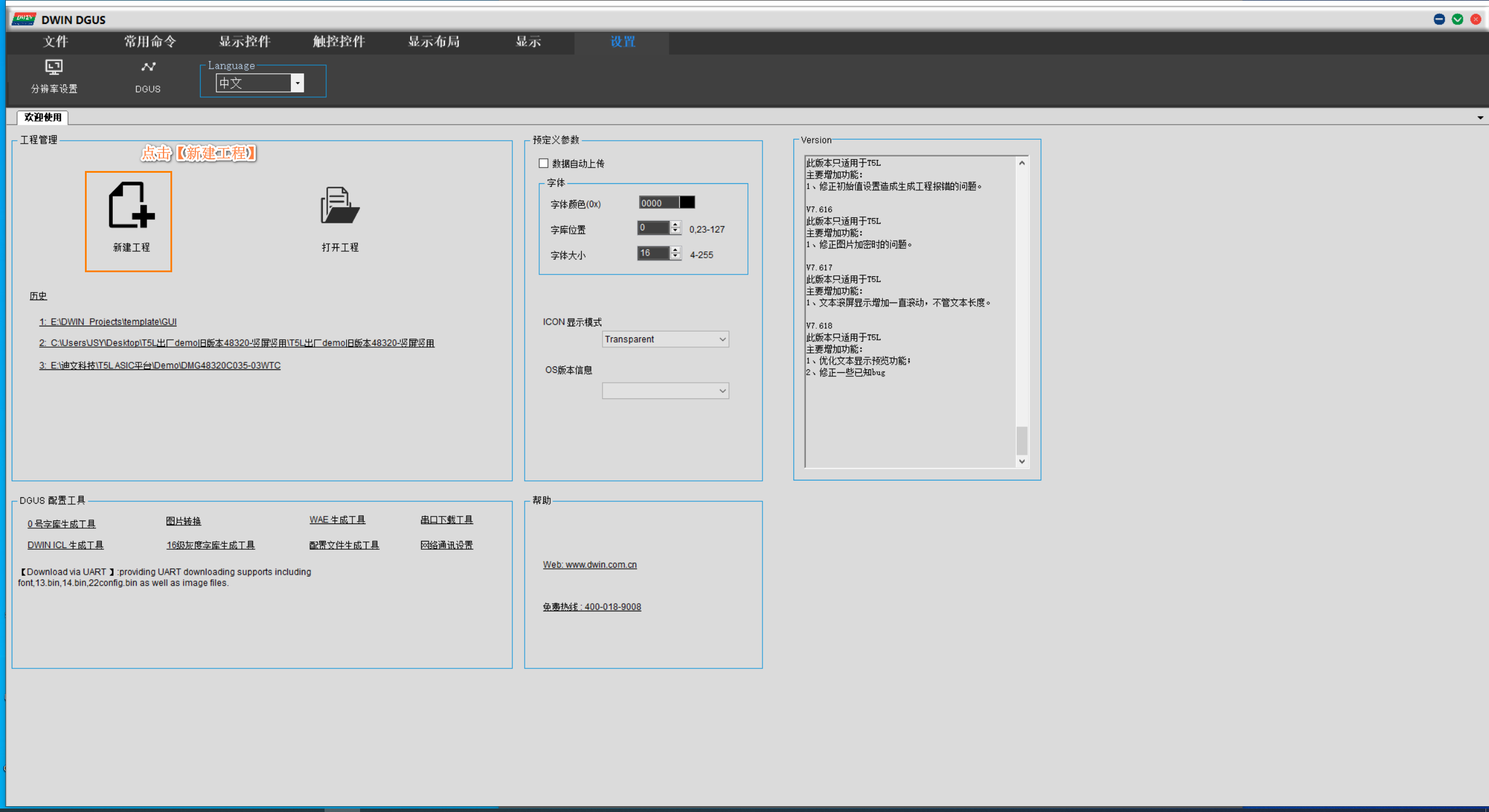Click the 免费热线 400-018-9008 link
This screenshot has width=1489, height=812.
point(592,607)
